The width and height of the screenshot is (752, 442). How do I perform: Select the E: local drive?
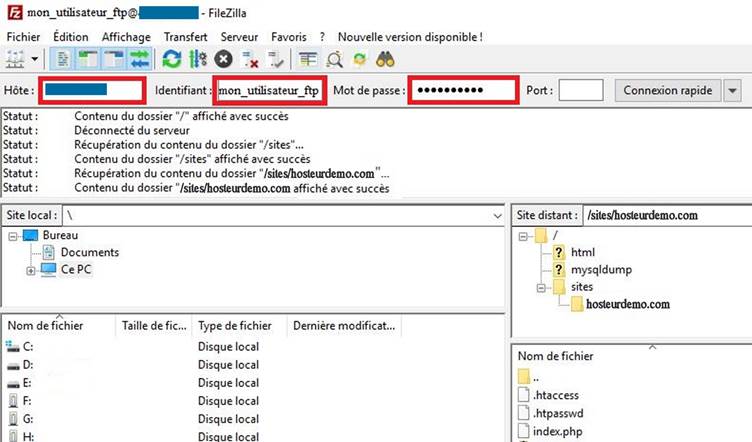[27, 383]
